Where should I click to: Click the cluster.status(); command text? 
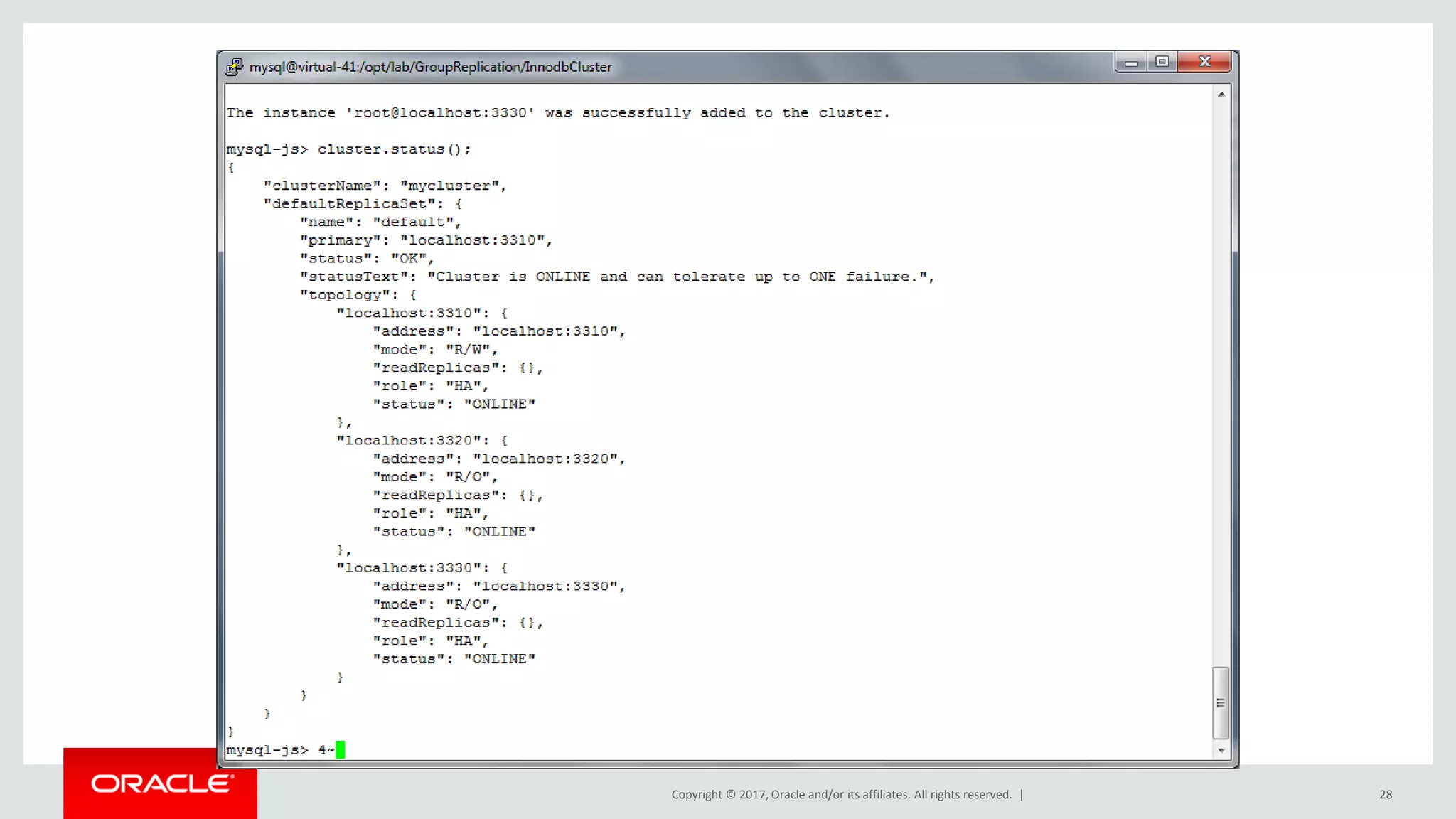point(394,149)
